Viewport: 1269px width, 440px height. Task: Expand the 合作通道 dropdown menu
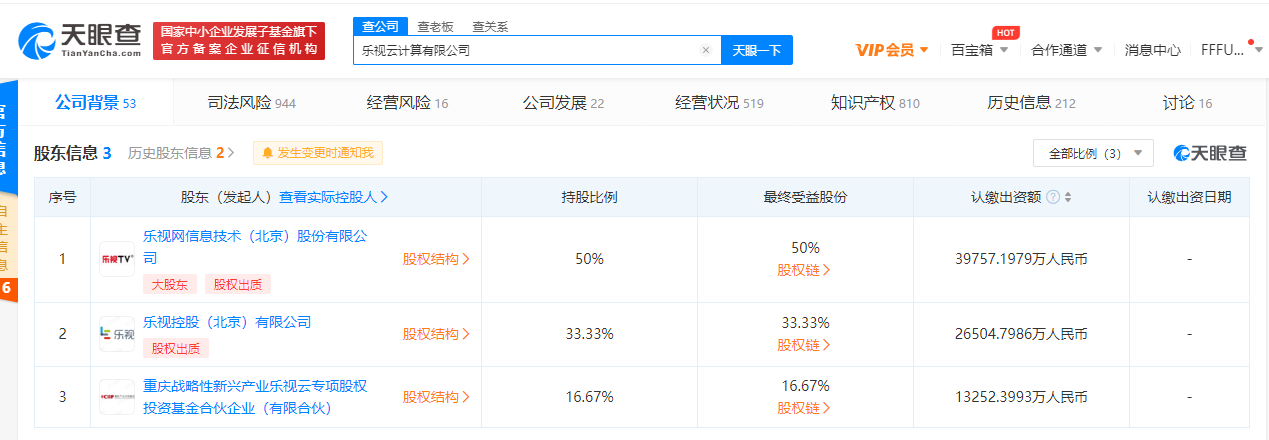coord(1066,50)
